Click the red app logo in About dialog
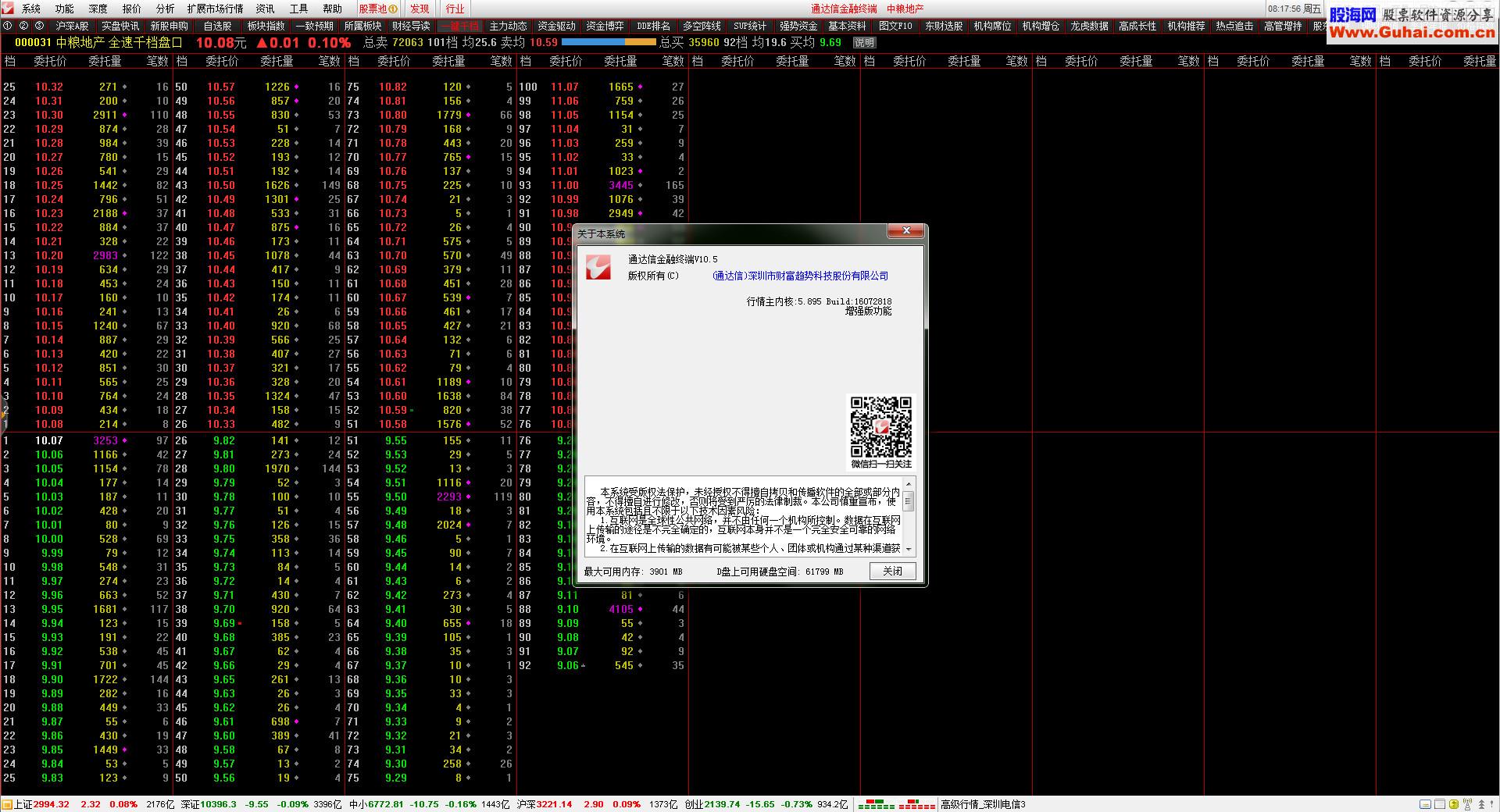 click(598, 267)
